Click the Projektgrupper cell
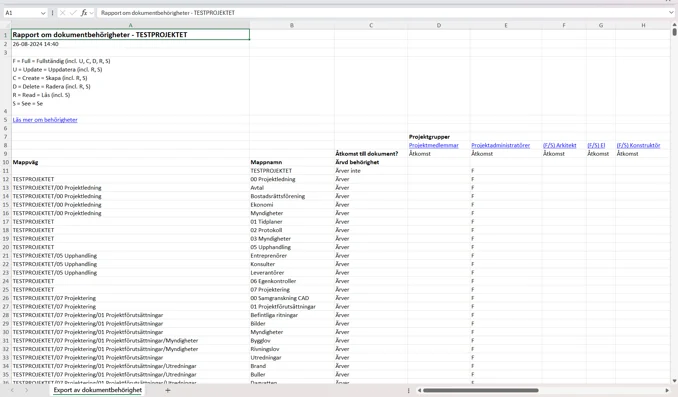The width and height of the screenshot is (678, 397). 438,137
